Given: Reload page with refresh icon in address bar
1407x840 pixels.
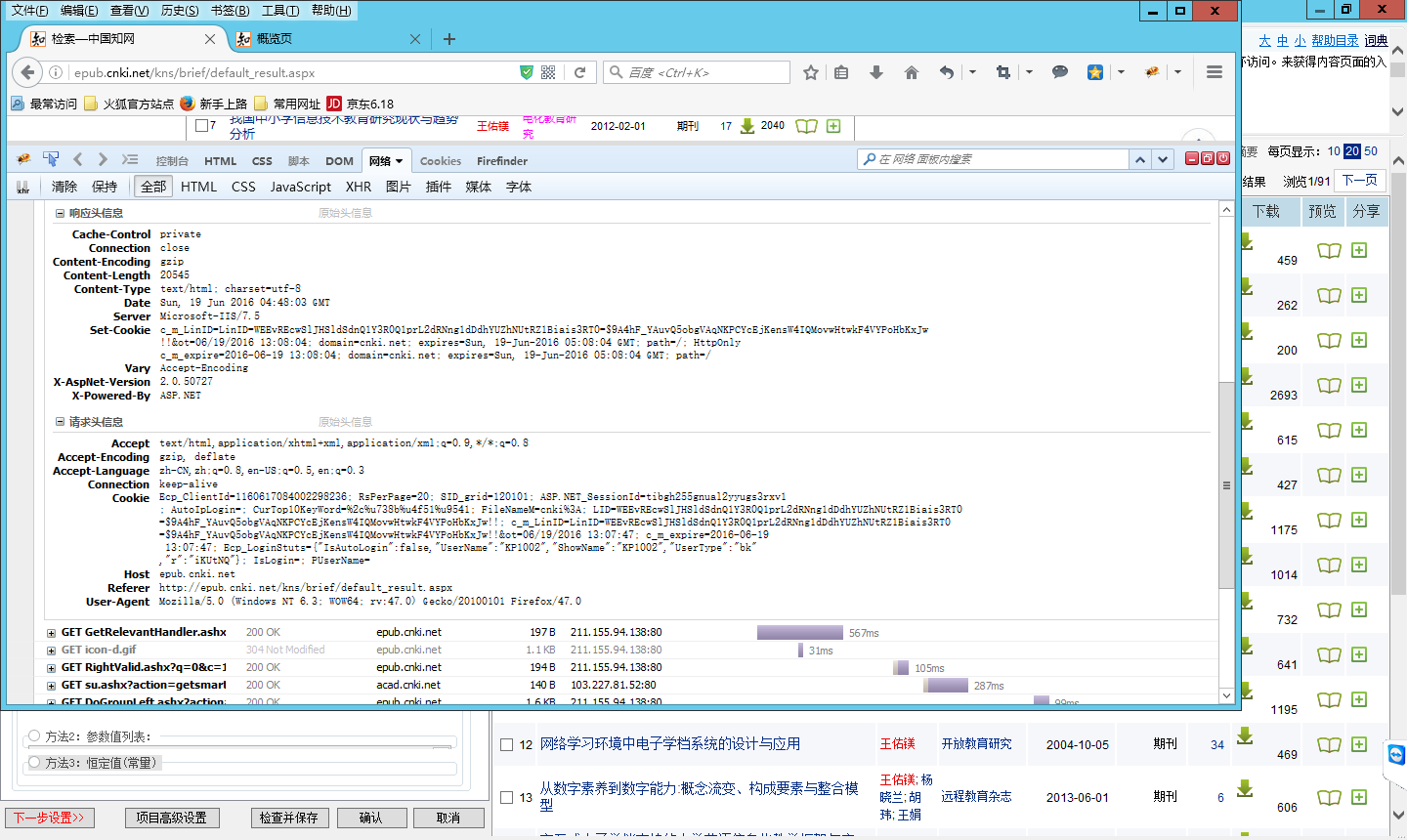Looking at the screenshot, I should pyautogui.click(x=579, y=72).
